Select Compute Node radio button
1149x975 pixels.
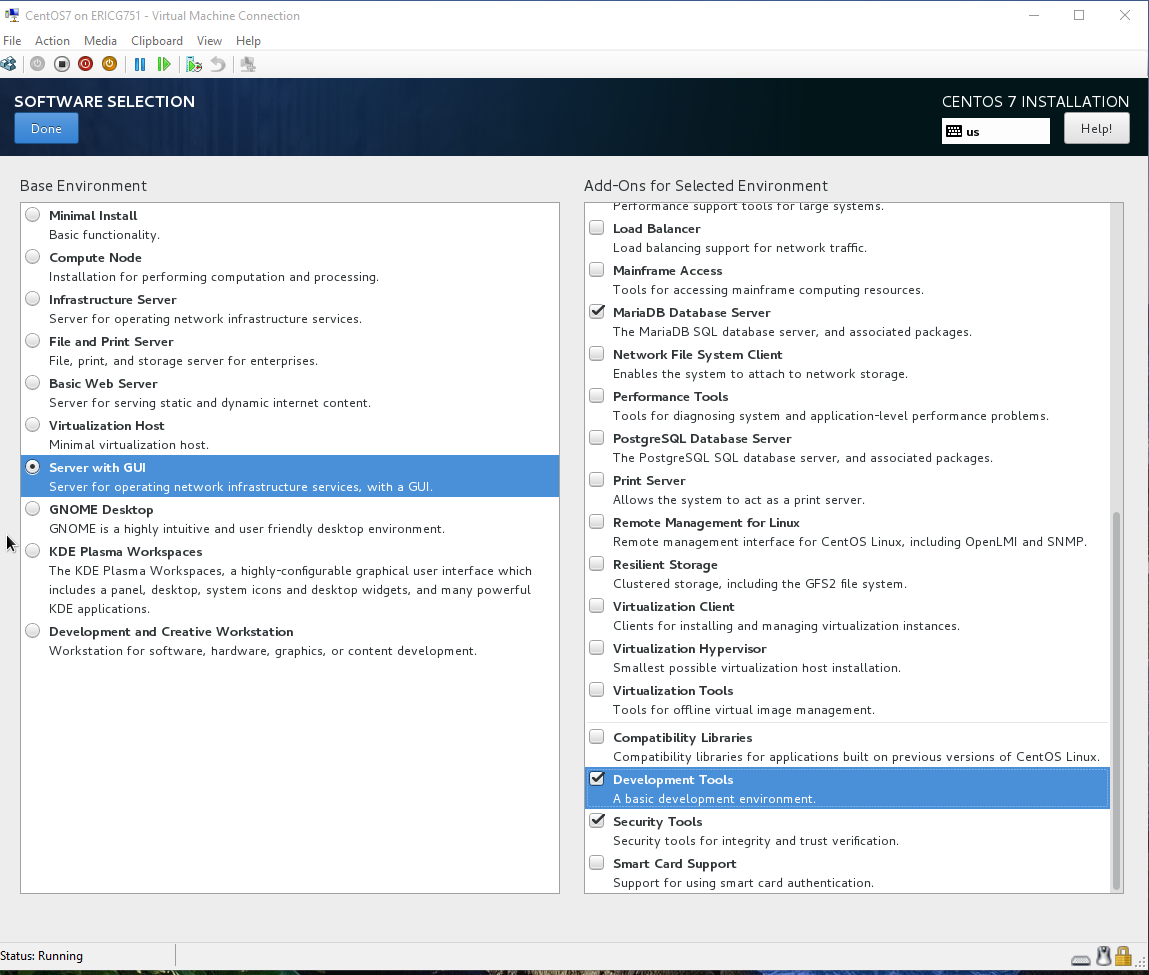tap(33, 256)
